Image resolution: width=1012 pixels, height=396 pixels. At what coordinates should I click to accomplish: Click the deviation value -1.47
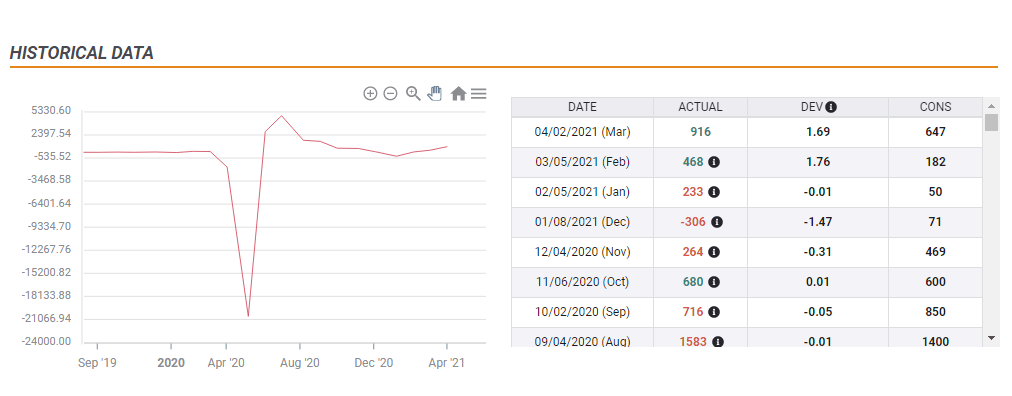click(x=818, y=222)
